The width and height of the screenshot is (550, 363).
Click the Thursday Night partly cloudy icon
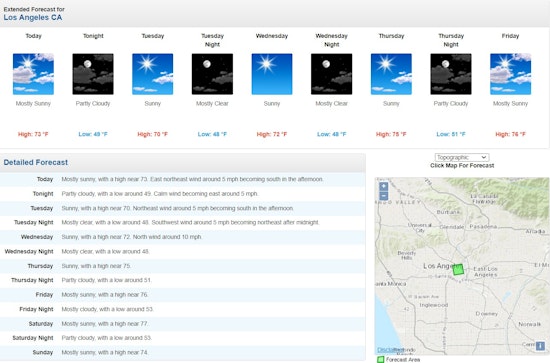(451, 74)
